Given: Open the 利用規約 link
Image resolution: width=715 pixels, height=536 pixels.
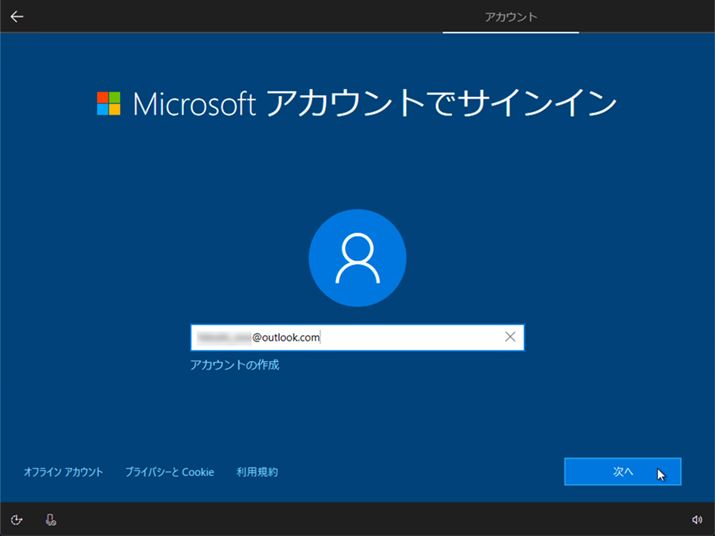Looking at the screenshot, I should click(257, 472).
